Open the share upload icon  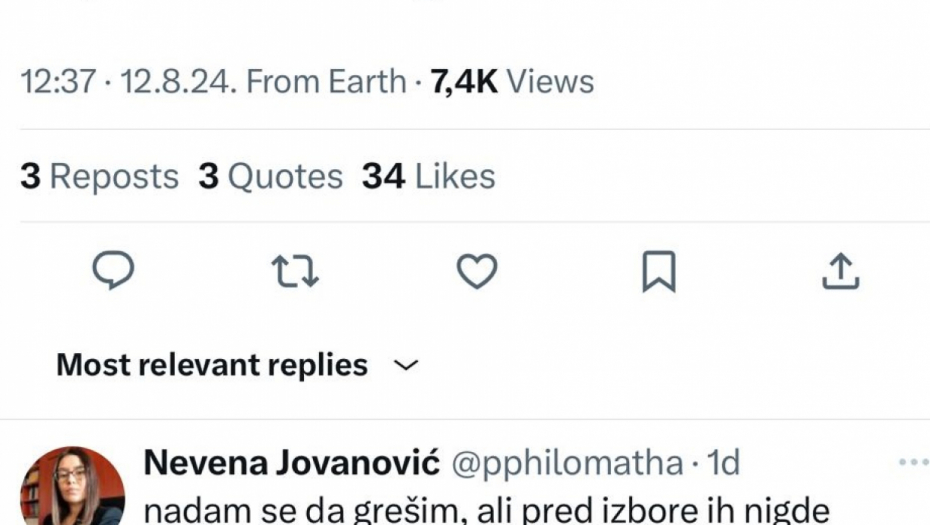[840, 270]
